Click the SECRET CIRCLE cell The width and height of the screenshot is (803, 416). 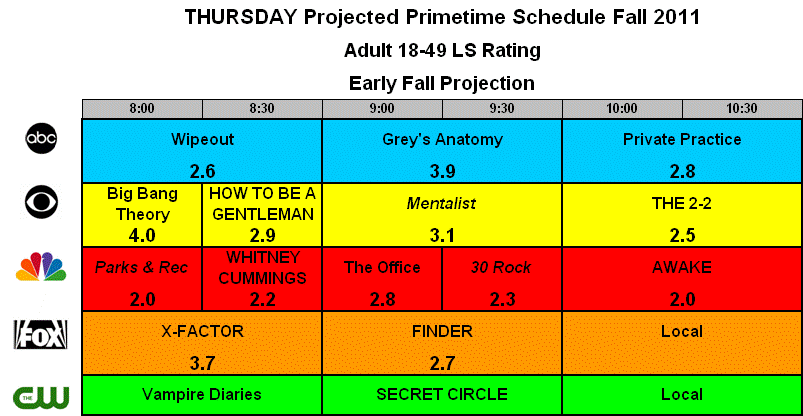click(x=442, y=394)
